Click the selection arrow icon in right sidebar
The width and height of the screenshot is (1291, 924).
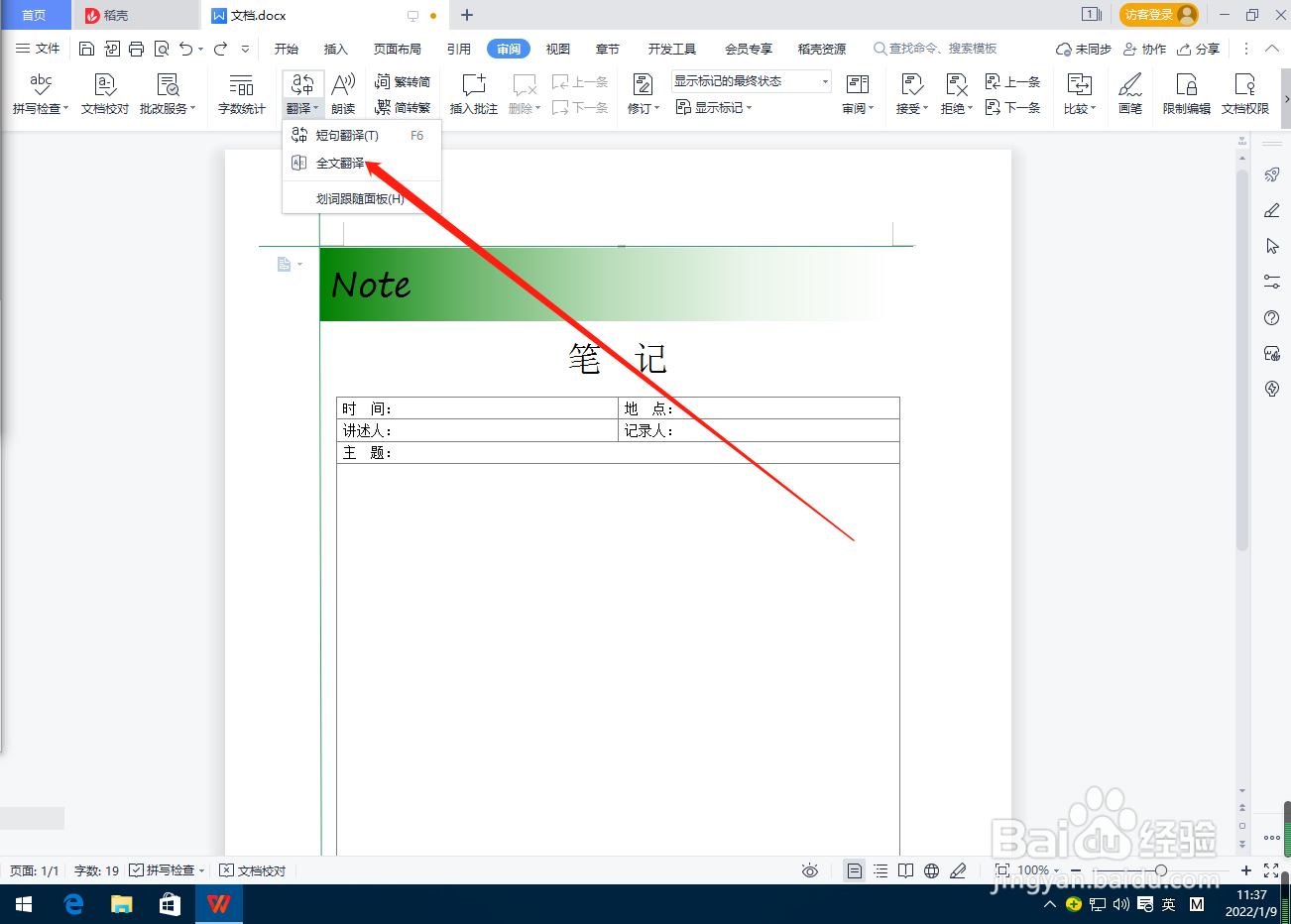[1272, 246]
